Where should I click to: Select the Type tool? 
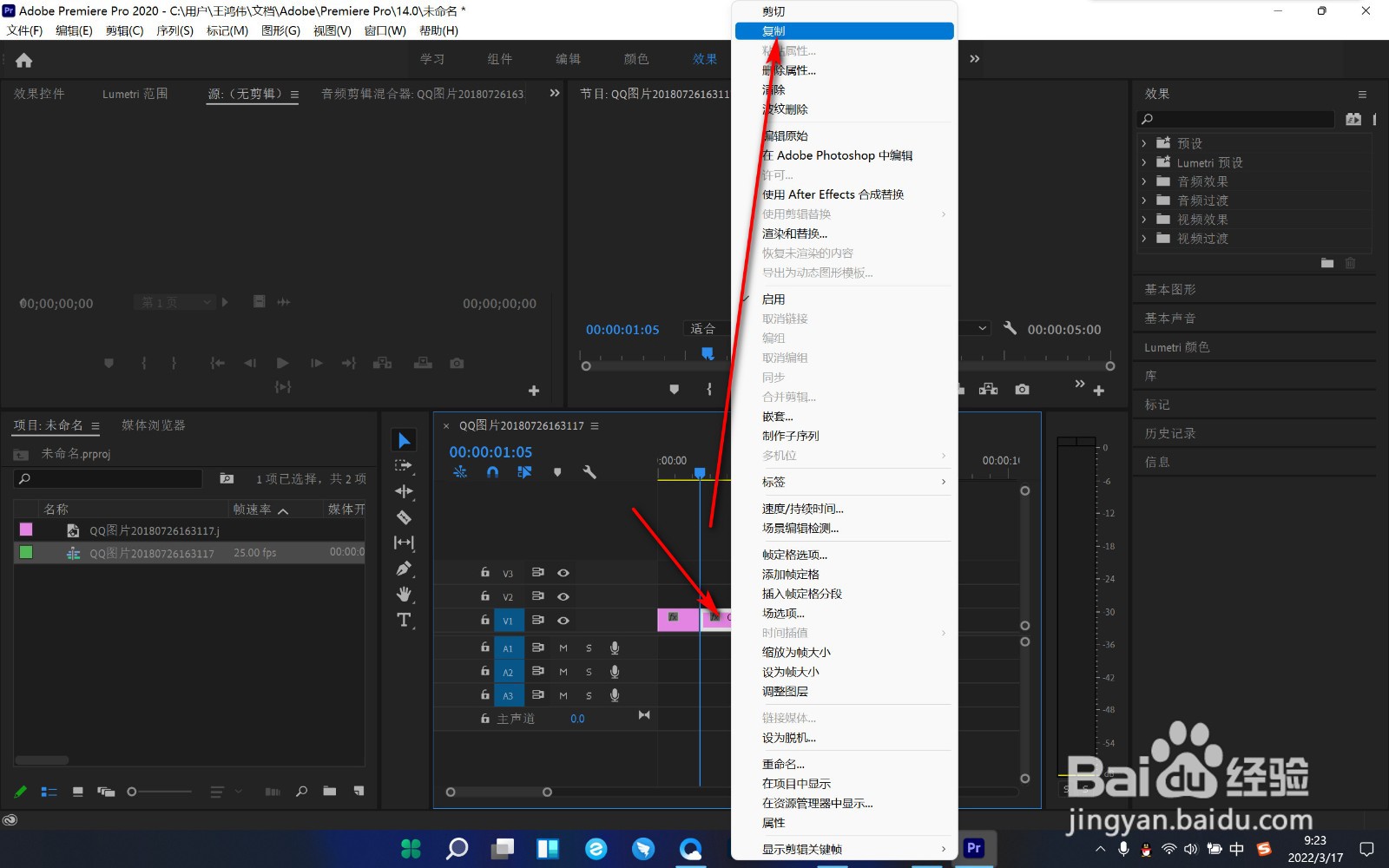(x=404, y=620)
